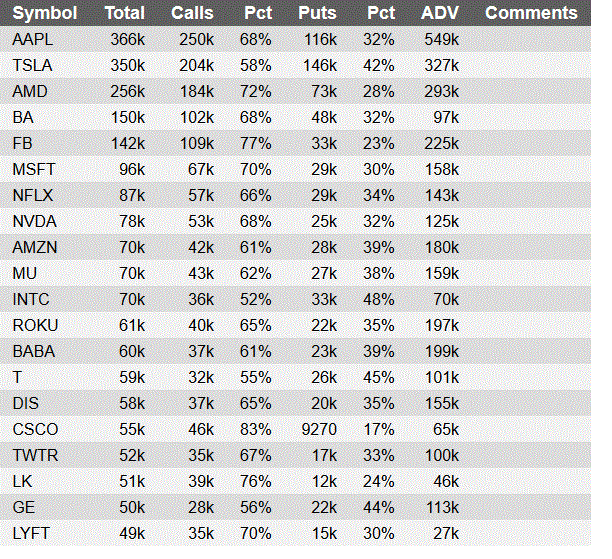Click the TWTR ticker symbol

(x=35, y=455)
